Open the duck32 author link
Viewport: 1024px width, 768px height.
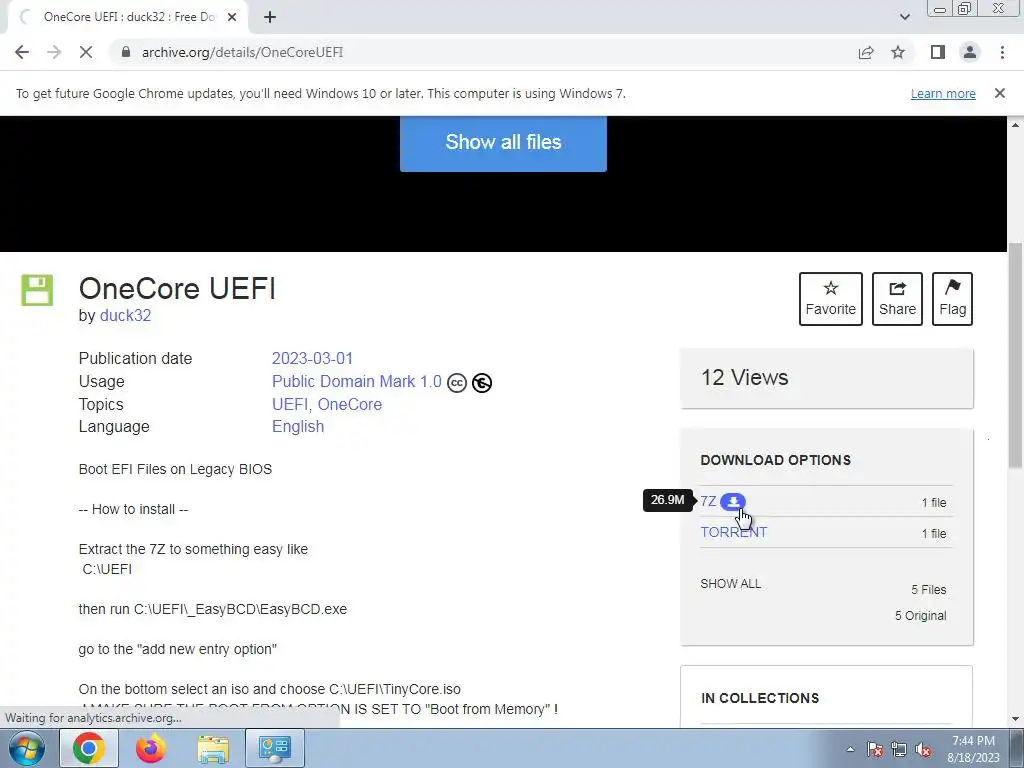coord(125,315)
